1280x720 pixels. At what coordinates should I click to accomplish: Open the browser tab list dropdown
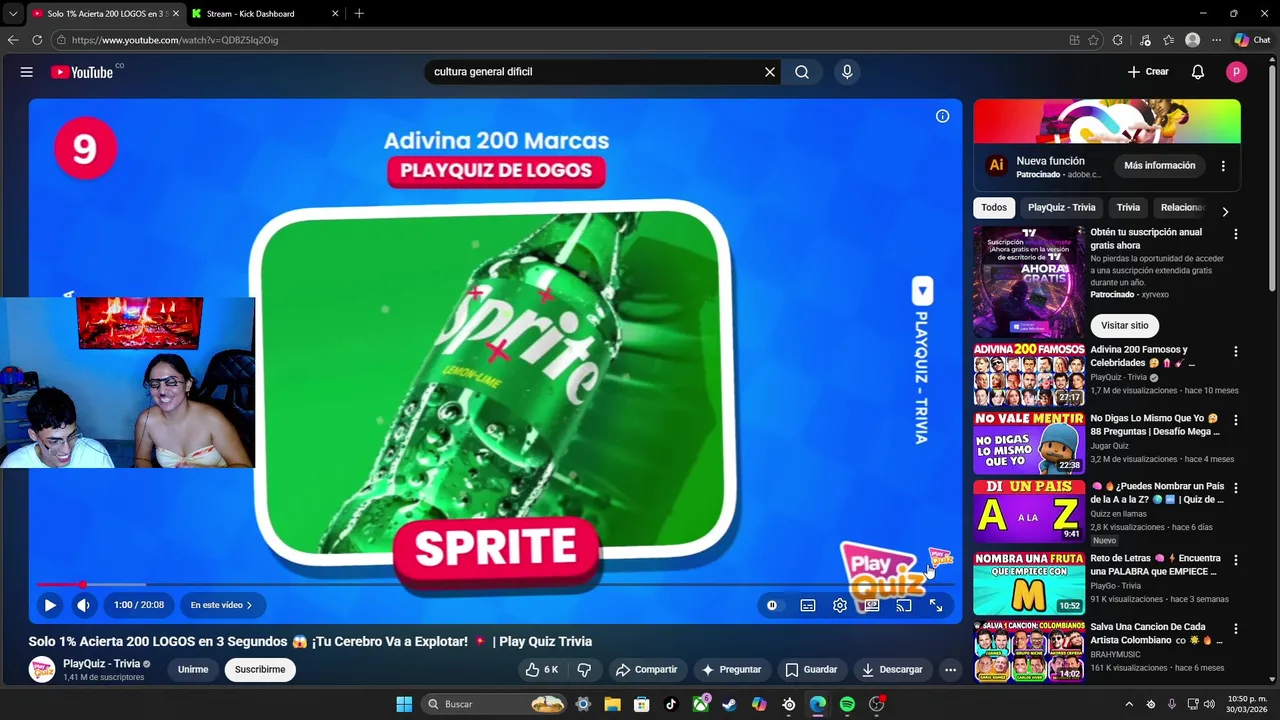(x=12, y=14)
